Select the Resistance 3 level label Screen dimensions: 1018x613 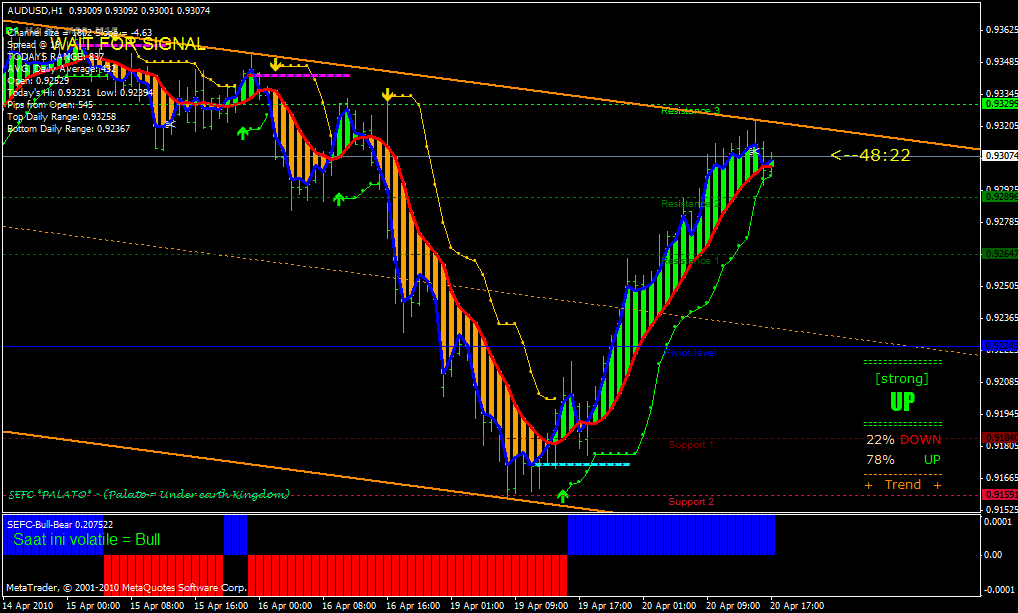pos(690,111)
